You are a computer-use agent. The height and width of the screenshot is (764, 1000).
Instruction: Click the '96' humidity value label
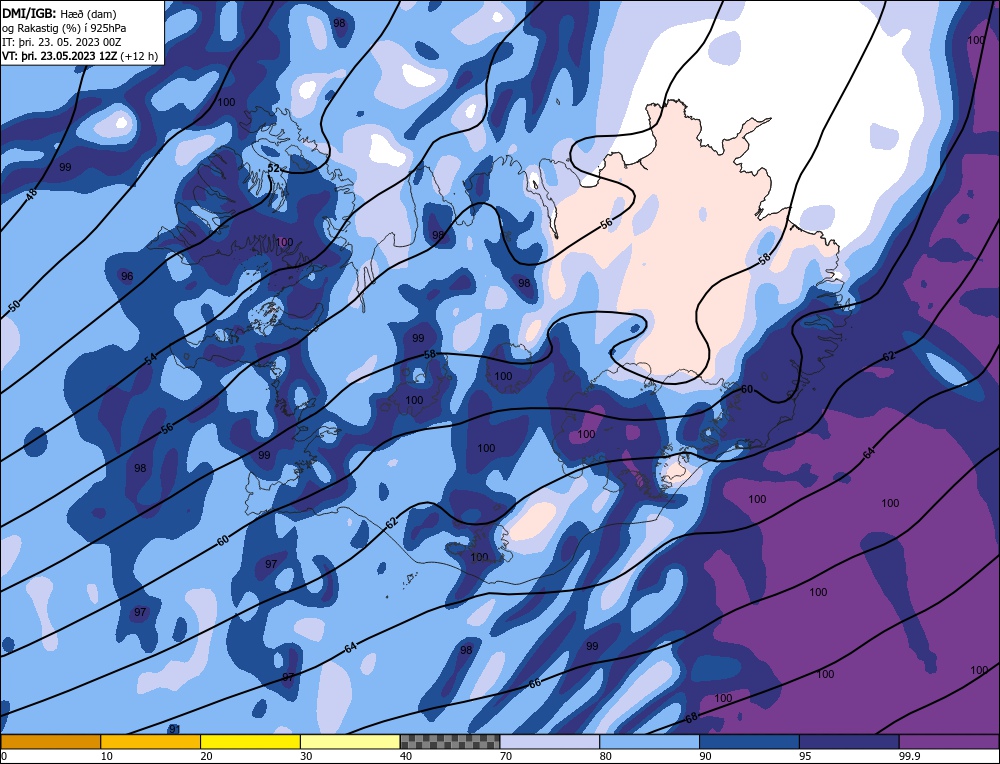tap(127, 276)
